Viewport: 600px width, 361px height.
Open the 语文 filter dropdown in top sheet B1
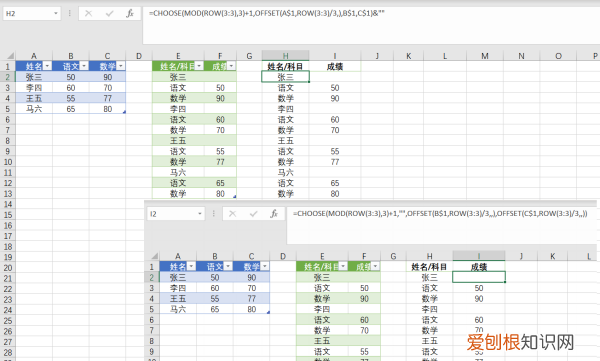click(x=84, y=66)
